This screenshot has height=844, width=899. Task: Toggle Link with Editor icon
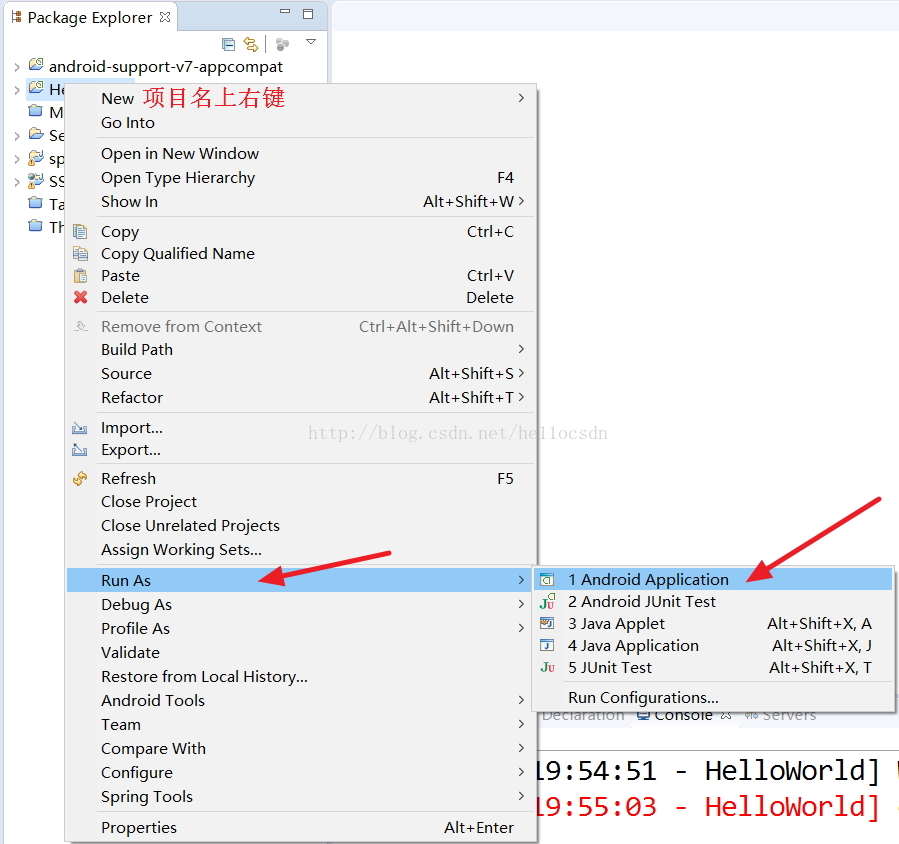pyautogui.click(x=251, y=44)
